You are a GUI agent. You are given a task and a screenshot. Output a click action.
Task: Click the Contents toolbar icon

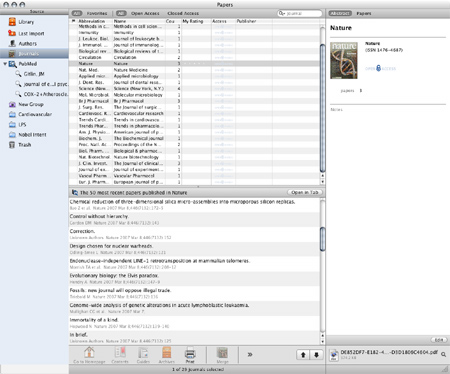coord(120,355)
